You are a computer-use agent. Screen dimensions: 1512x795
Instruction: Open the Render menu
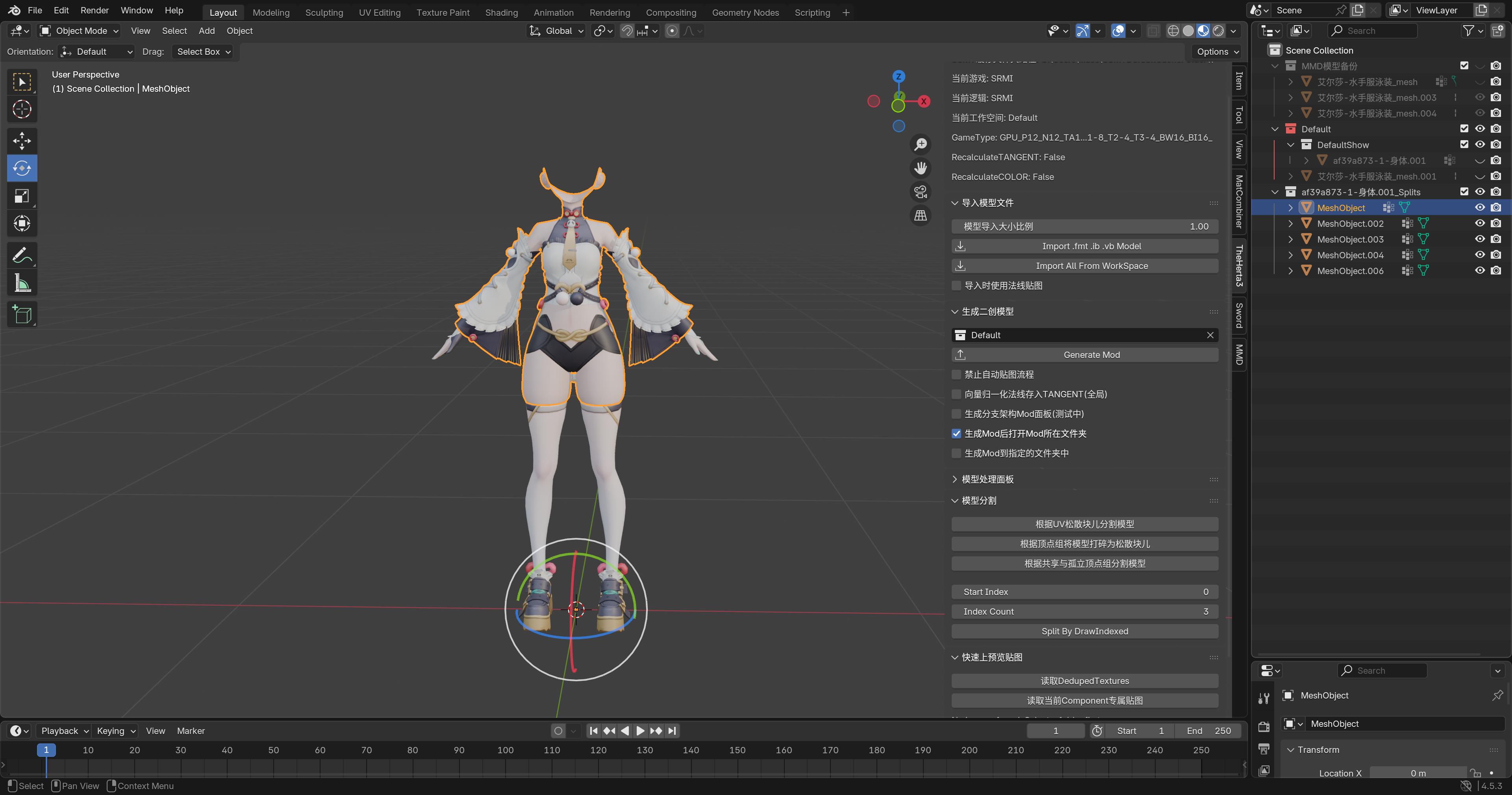[x=94, y=11]
